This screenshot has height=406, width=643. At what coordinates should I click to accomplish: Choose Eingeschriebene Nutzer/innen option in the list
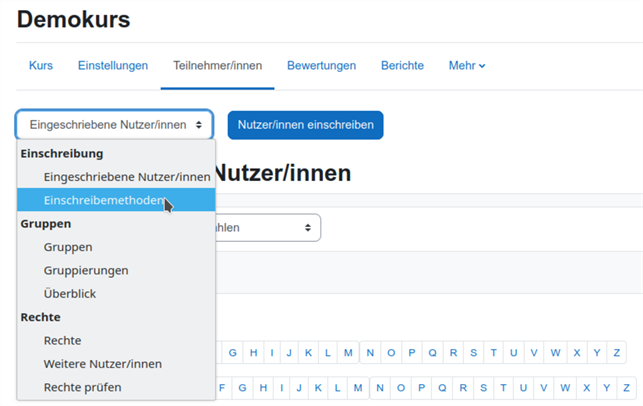126,177
